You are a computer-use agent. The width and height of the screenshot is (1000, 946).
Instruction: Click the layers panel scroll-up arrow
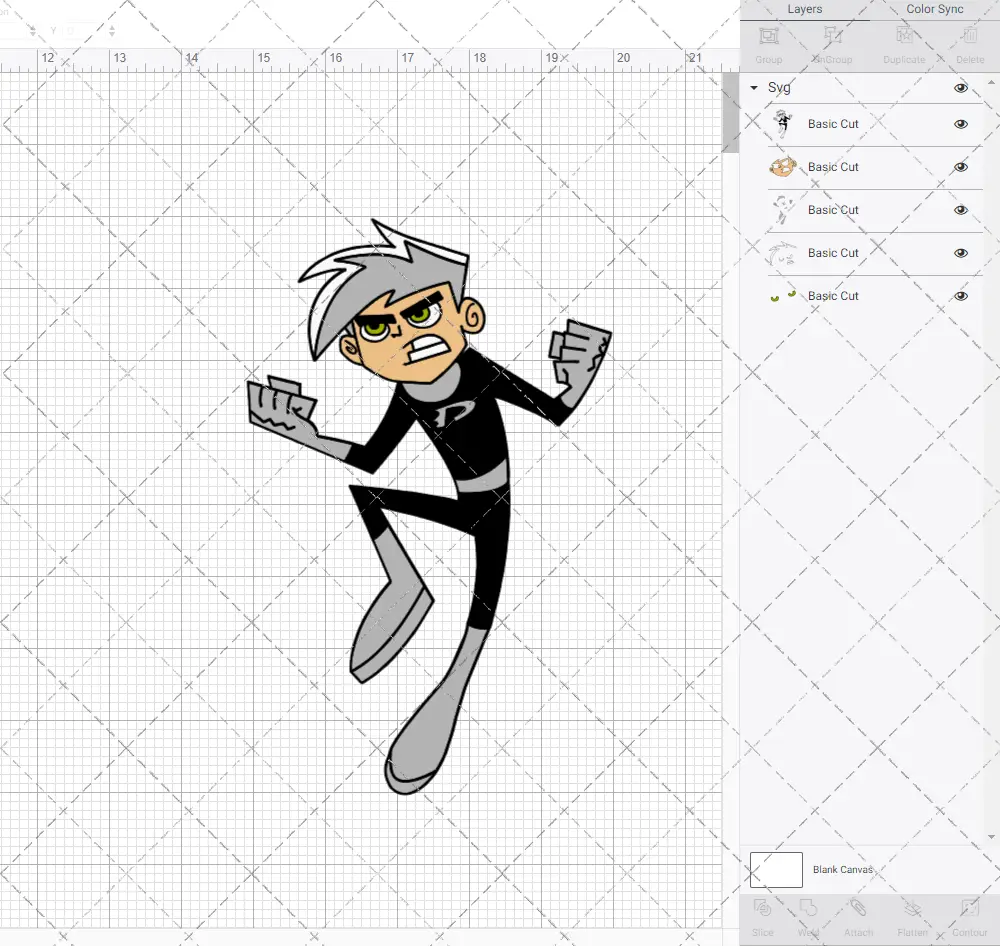tap(990, 83)
